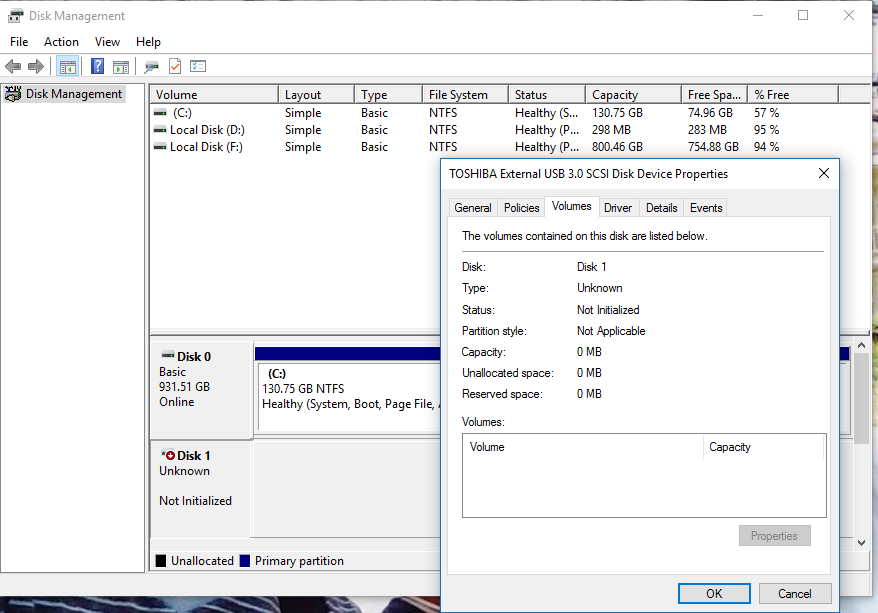Viewport: 878px width, 613px height.
Task: Click the Capacity column in dialog's volumes list
Action: [764, 447]
